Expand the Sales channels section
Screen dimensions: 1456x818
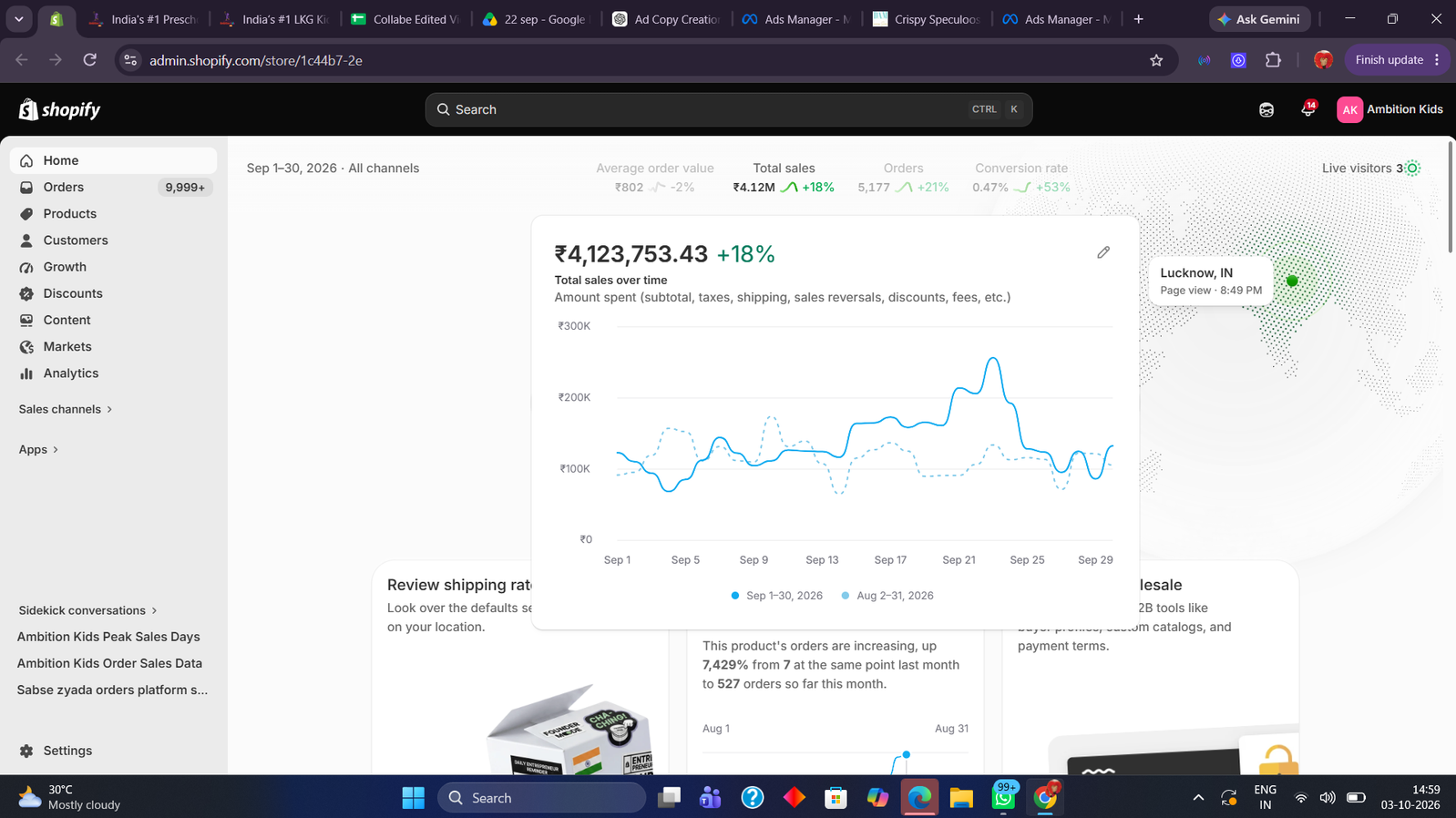click(66, 409)
